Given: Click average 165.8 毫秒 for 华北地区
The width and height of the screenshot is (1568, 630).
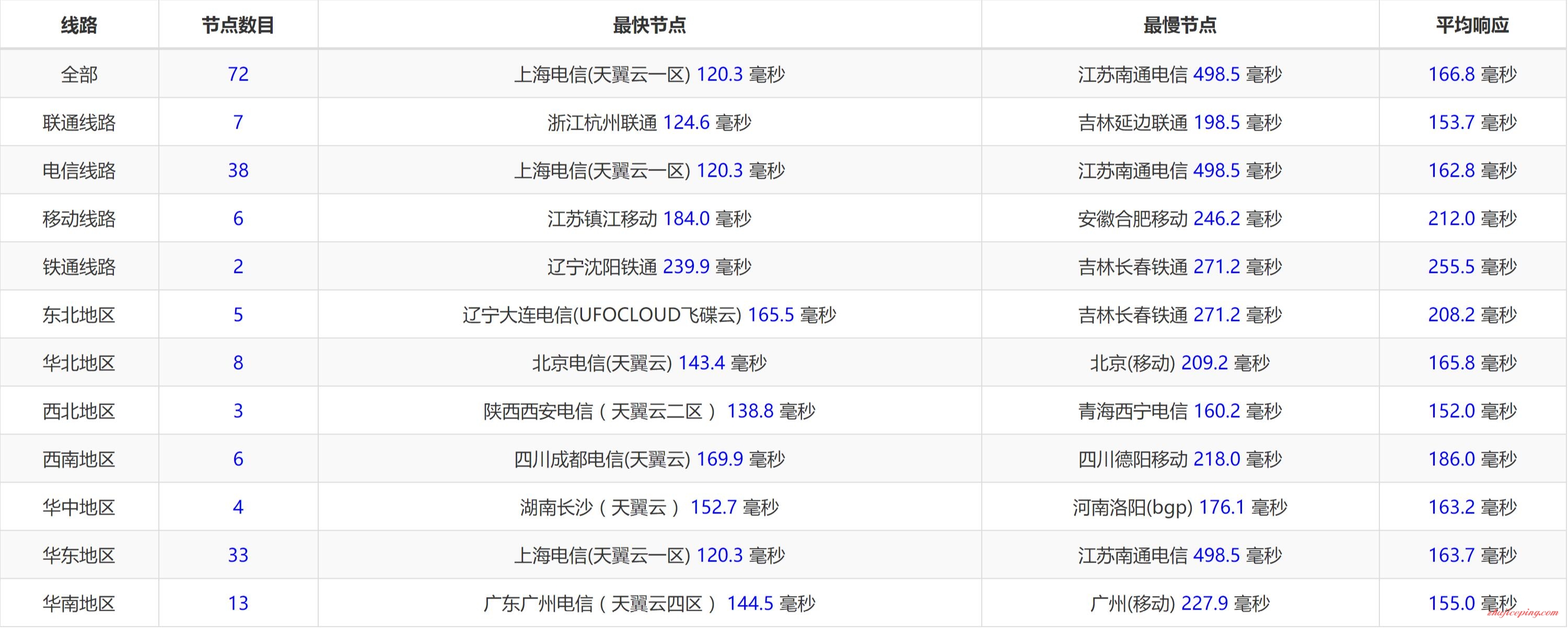Looking at the screenshot, I should [x=1472, y=363].
